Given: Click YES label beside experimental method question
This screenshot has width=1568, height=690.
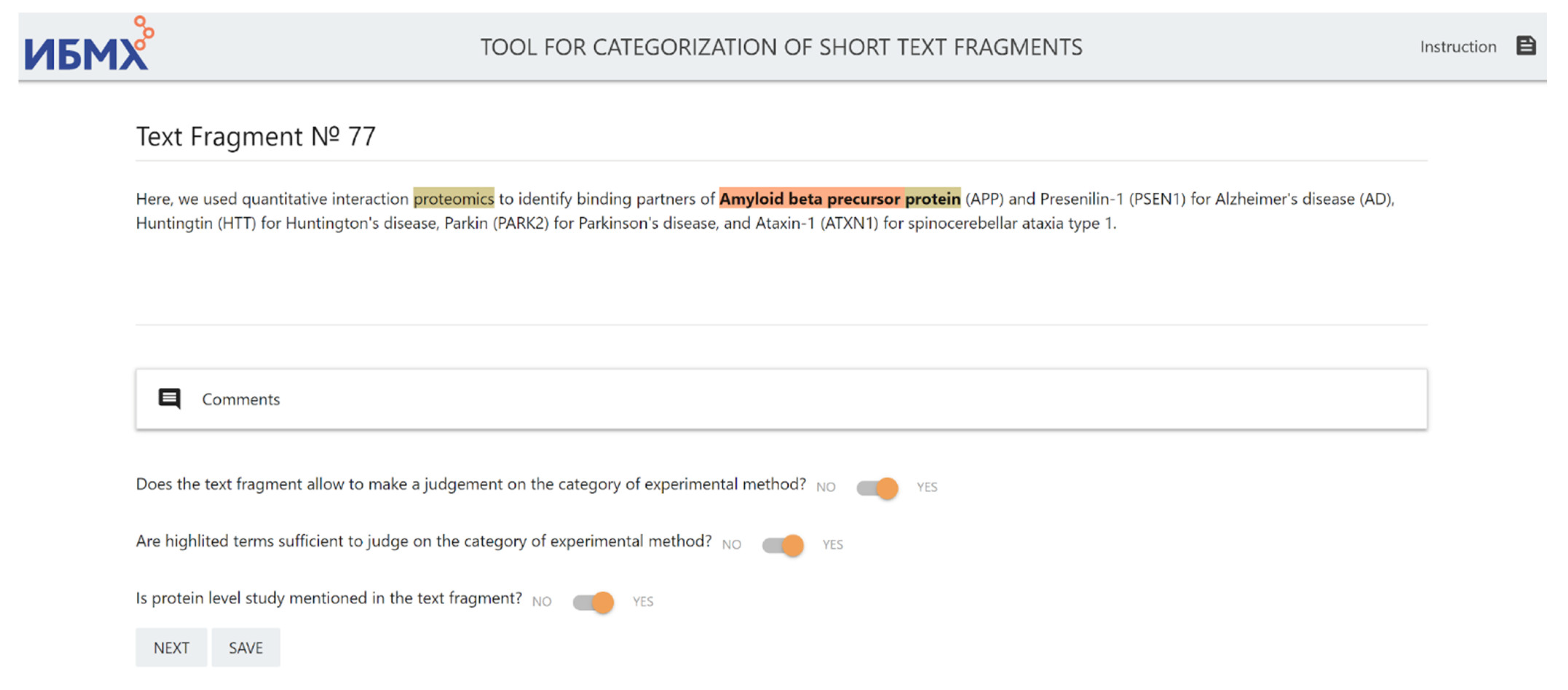Looking at the screenshot, I should pyautogui.click(x=927, y=487).
